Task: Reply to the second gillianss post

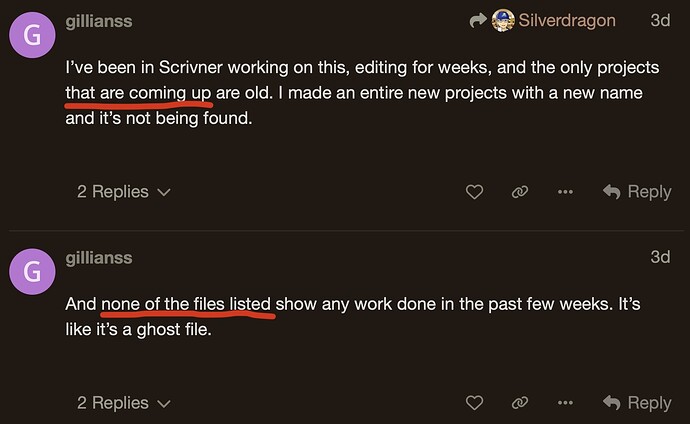Action: [x=637, y=403]
